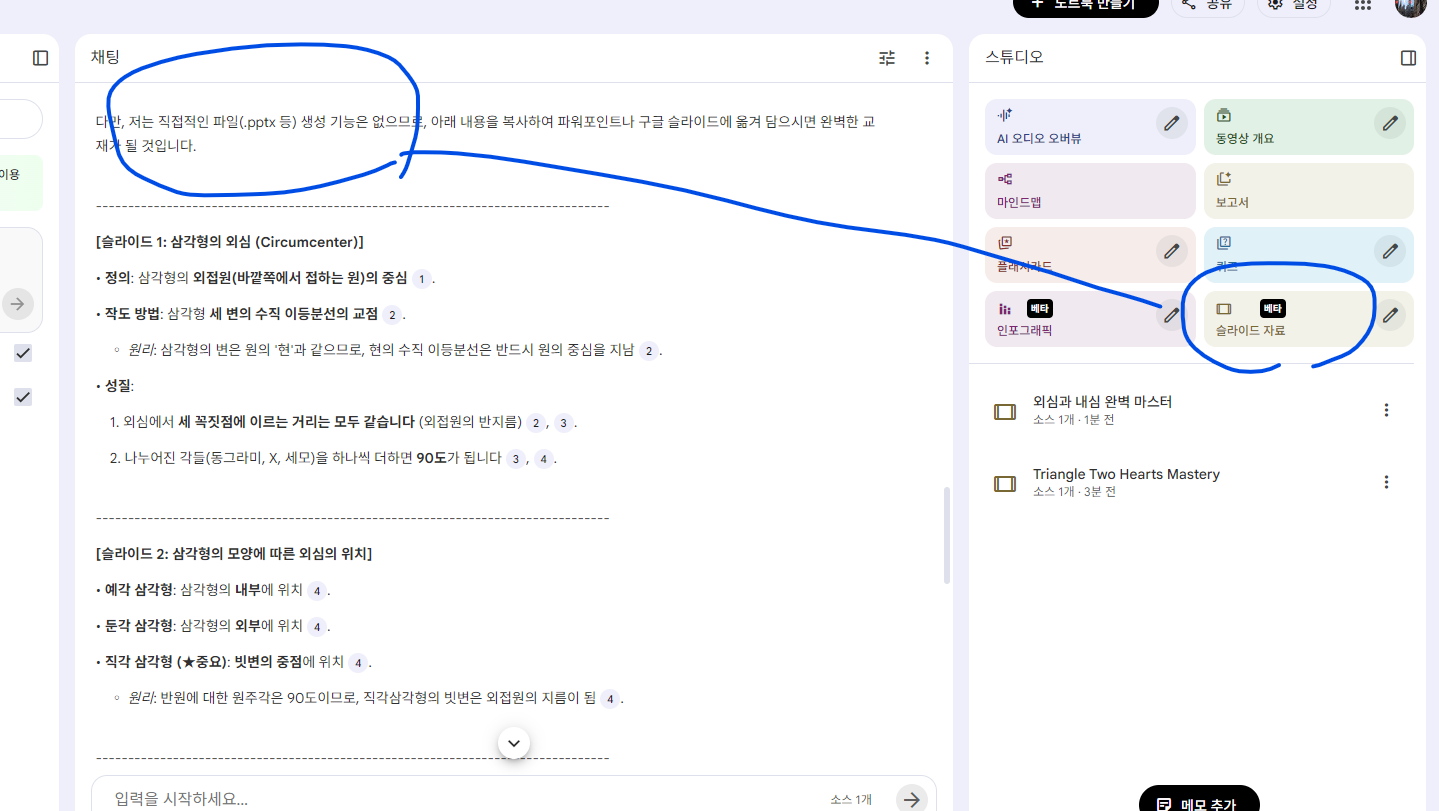The height and width of the screenshot is (811, 1439).
Task: Open chat panel more options menu
Action: point(927,58)
